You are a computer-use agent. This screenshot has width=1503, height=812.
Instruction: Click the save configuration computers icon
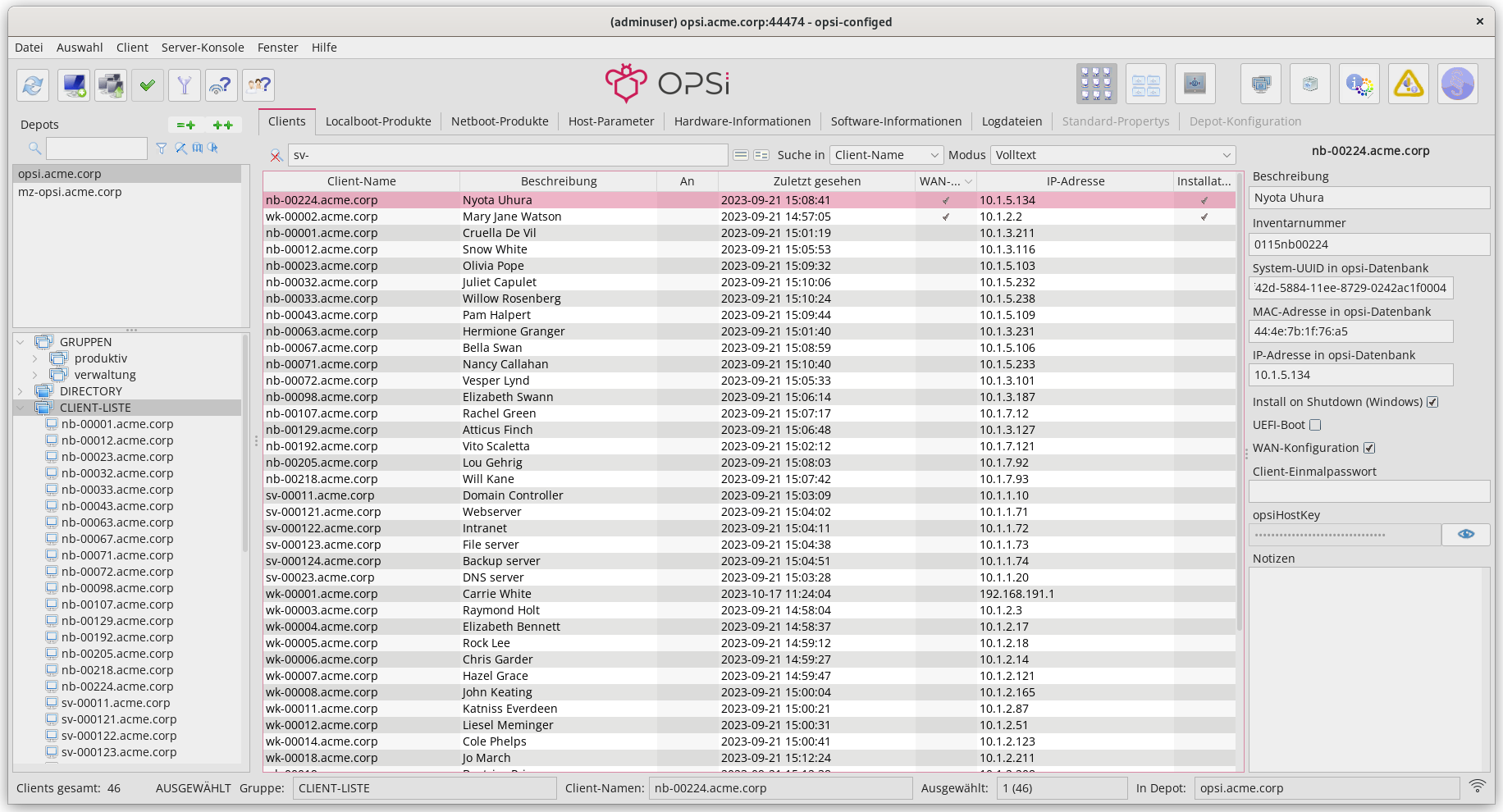(x=111, y=84)
